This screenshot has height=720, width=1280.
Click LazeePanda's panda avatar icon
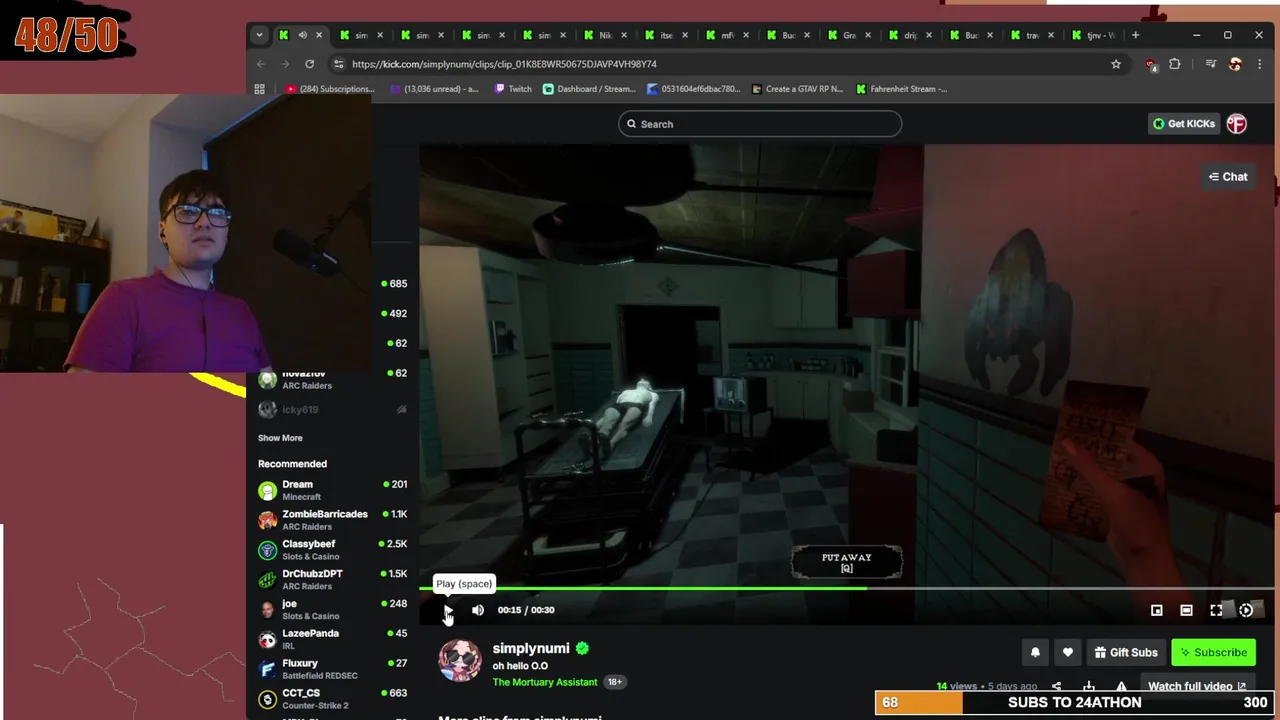(x=267, y=640)
